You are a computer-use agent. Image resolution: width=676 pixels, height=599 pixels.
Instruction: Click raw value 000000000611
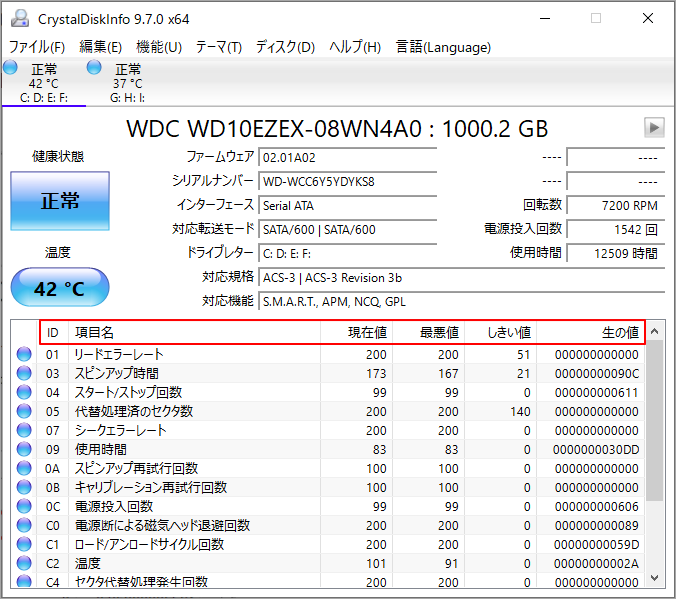597,392
